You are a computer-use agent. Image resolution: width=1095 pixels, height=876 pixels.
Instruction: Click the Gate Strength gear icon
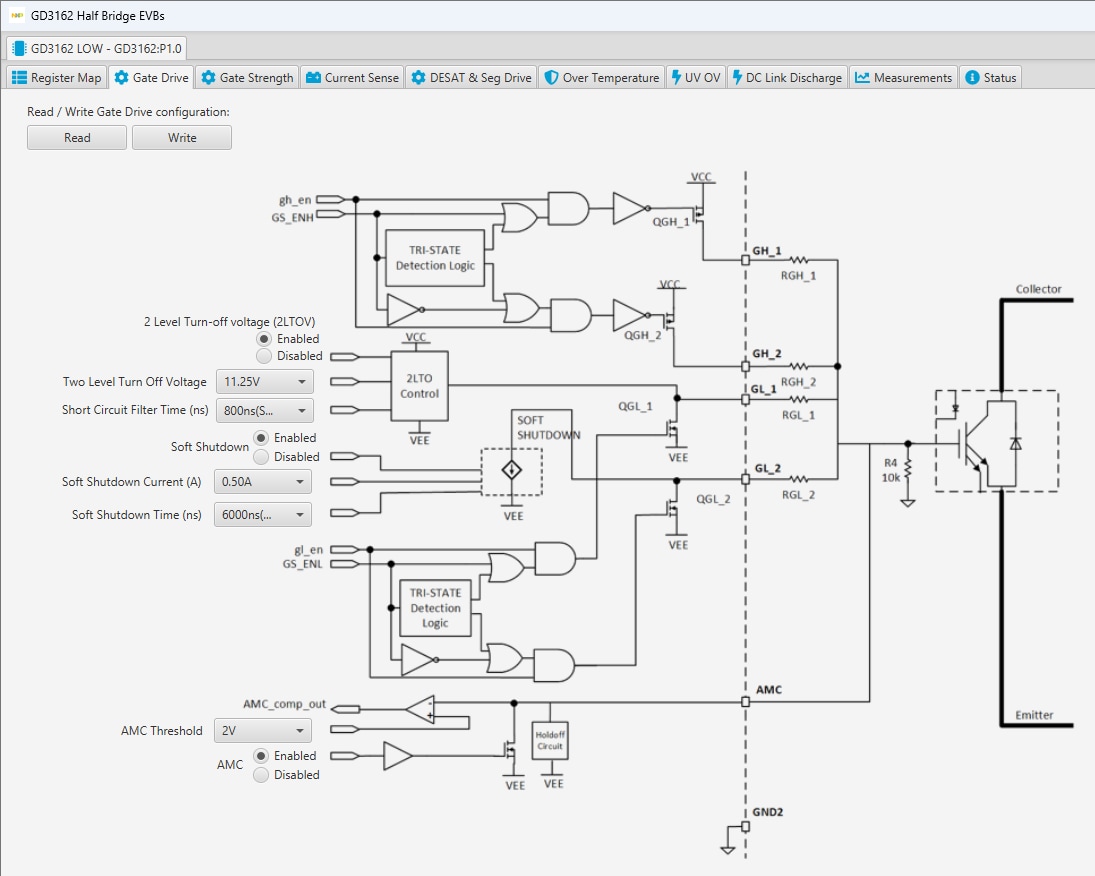coord(208,78)
